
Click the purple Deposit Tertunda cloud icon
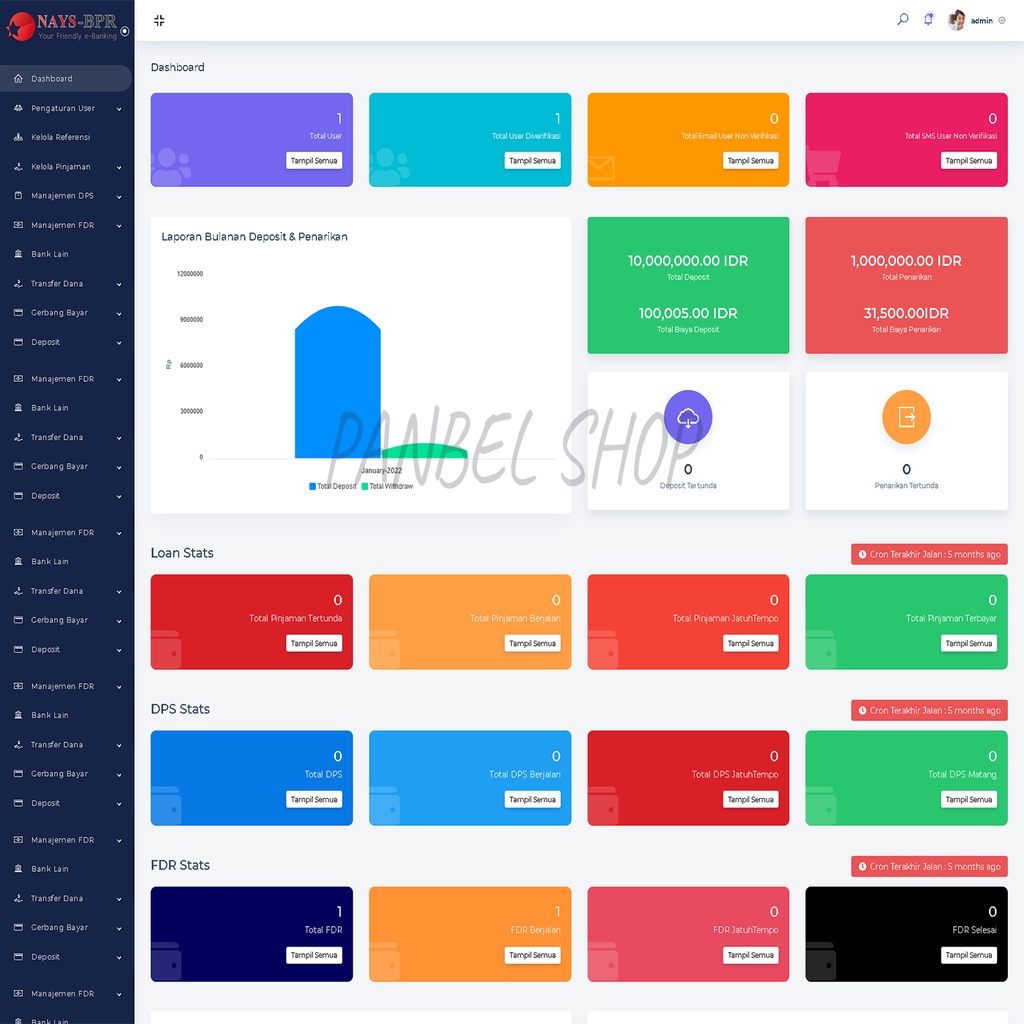click(688, 417)
